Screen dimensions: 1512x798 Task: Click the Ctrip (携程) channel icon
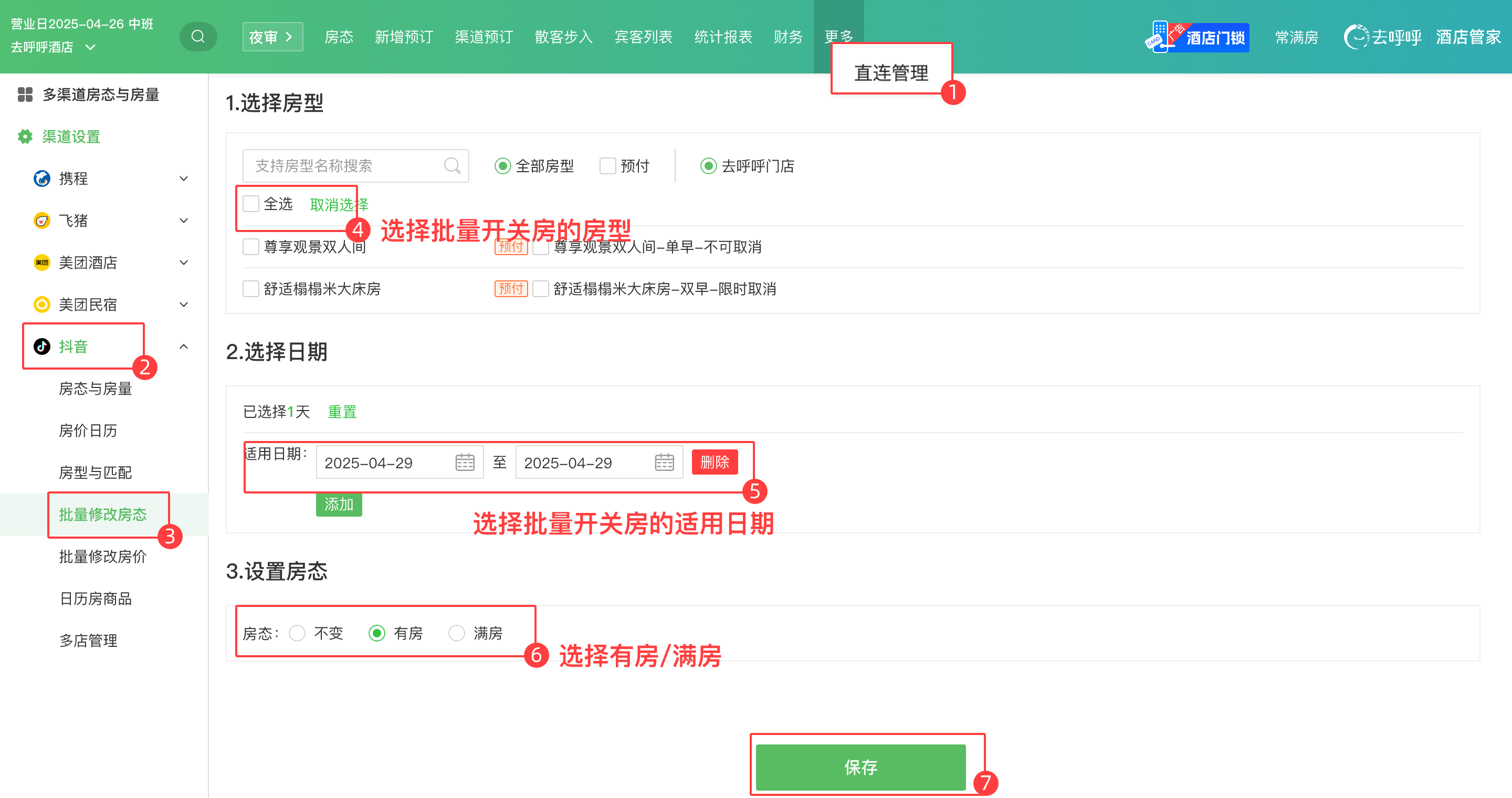[x=41, y=178]
